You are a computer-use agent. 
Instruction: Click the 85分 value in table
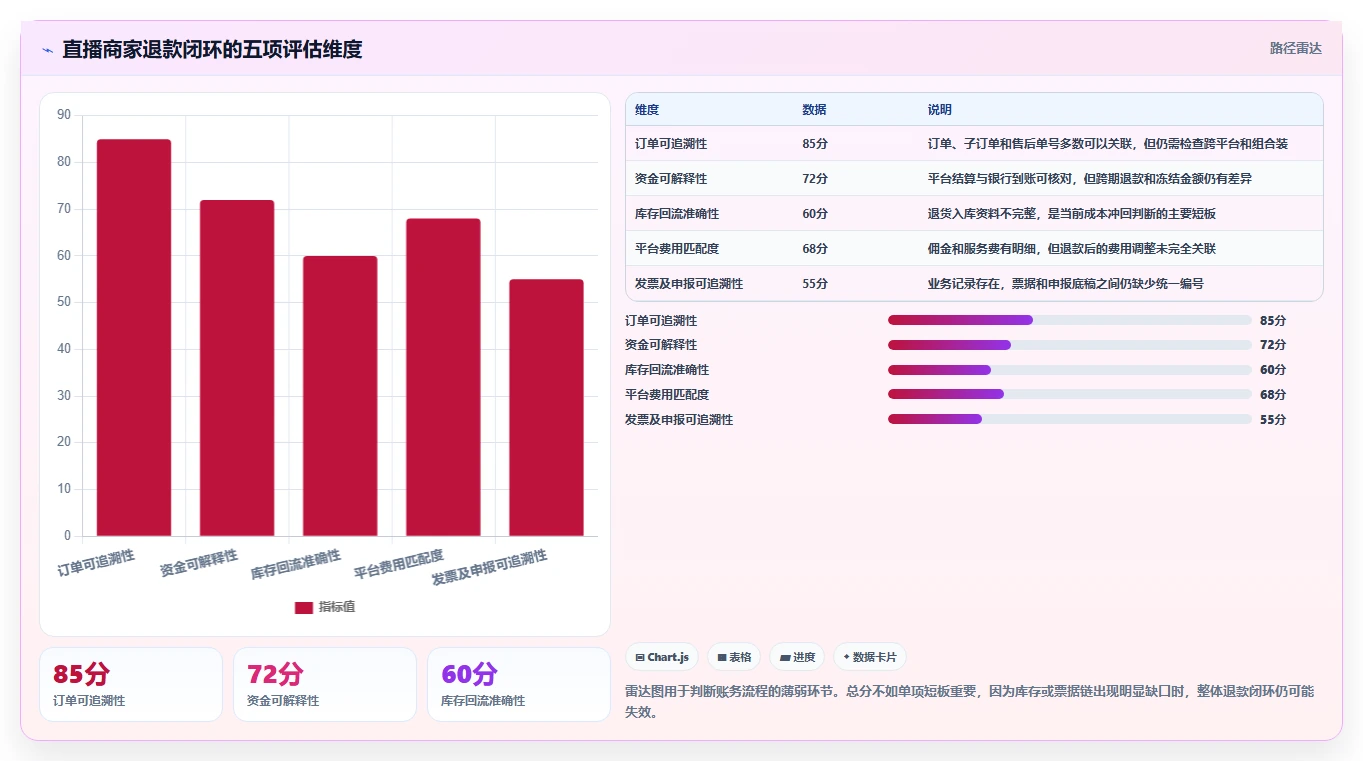tap(815, 144)
